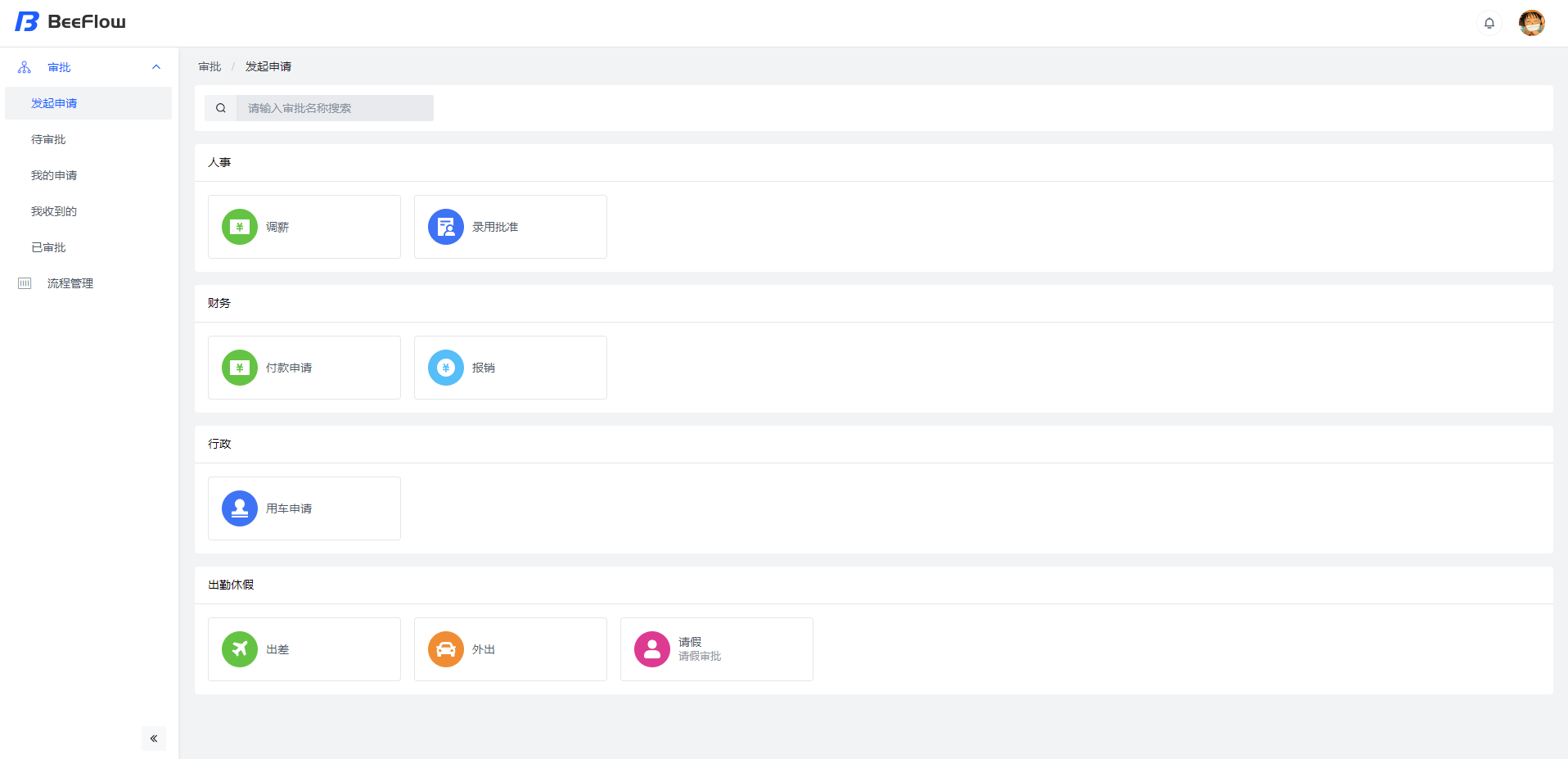Viewport: 1568px width, 759px height.
Task: Click the orange 外出 car icon
Action: pyautogui.click(x=446, y=649)
